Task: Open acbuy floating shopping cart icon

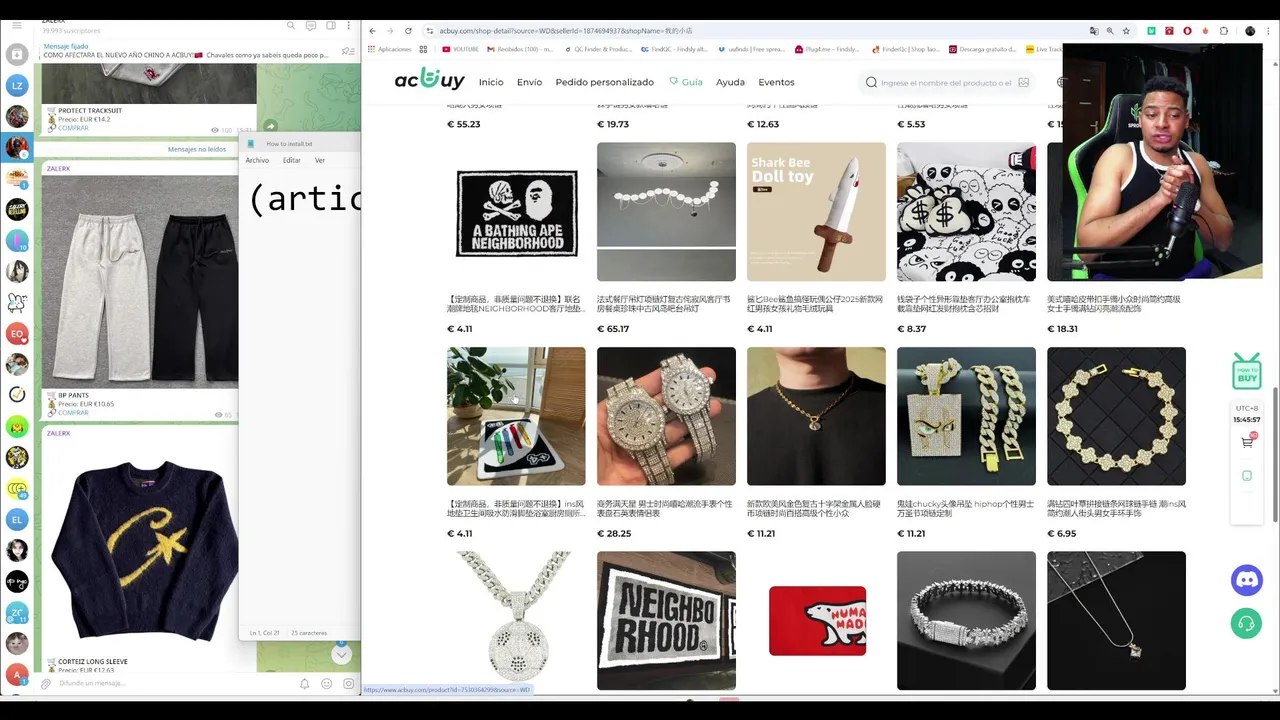Action: tap(1247, 442)
